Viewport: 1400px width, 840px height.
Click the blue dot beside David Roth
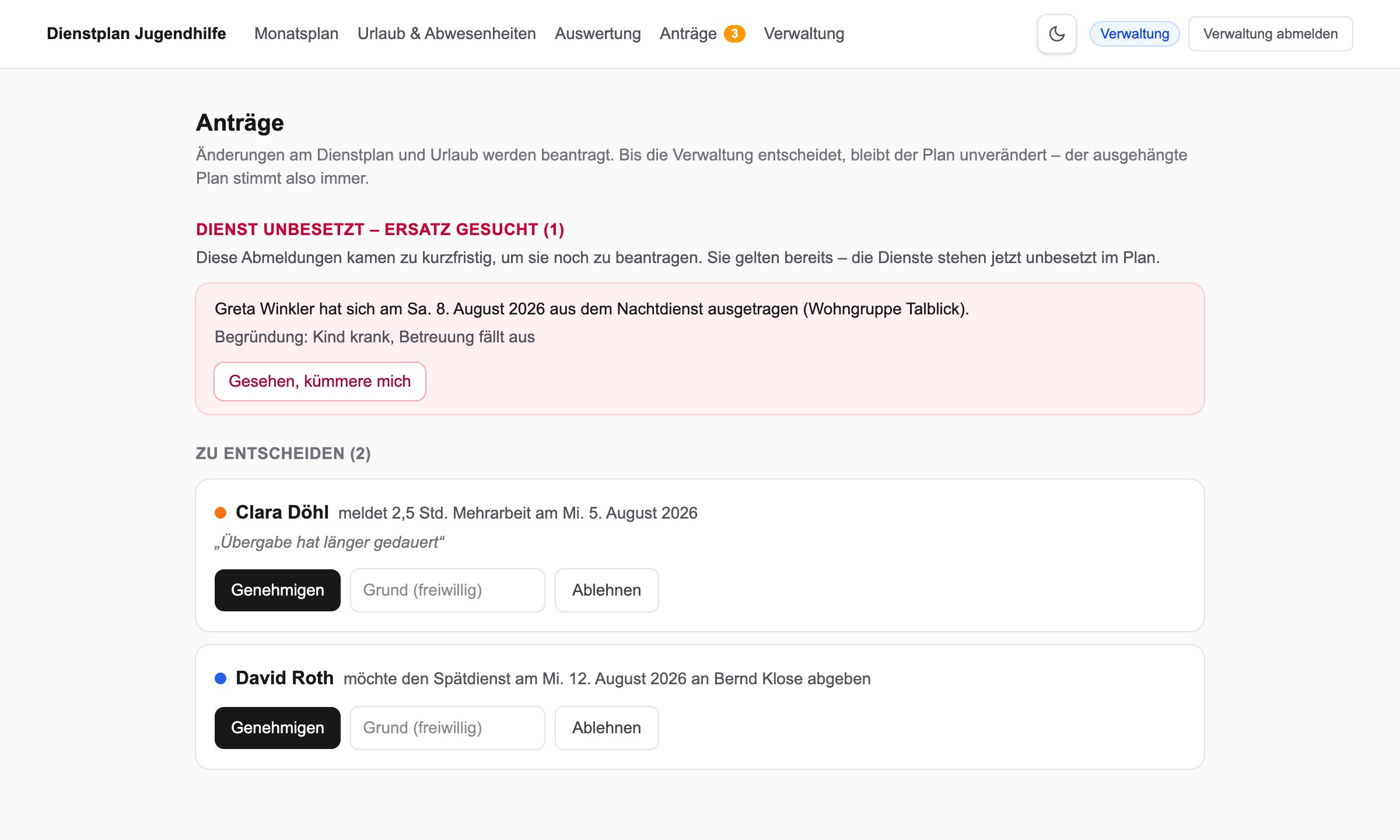point(220,678)
